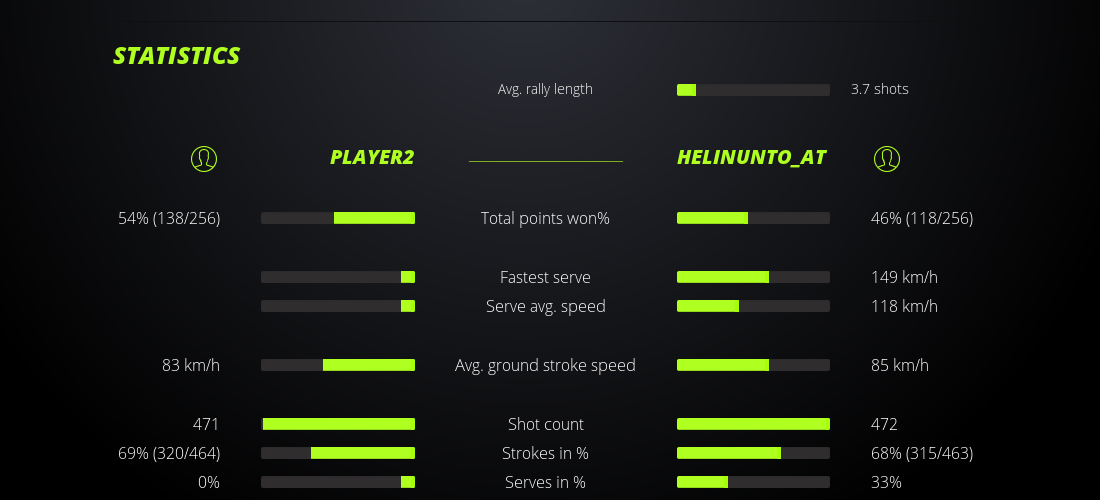
Task: Click the profile icon beside HELINUNTO_AT
Action: pos(887,158)
